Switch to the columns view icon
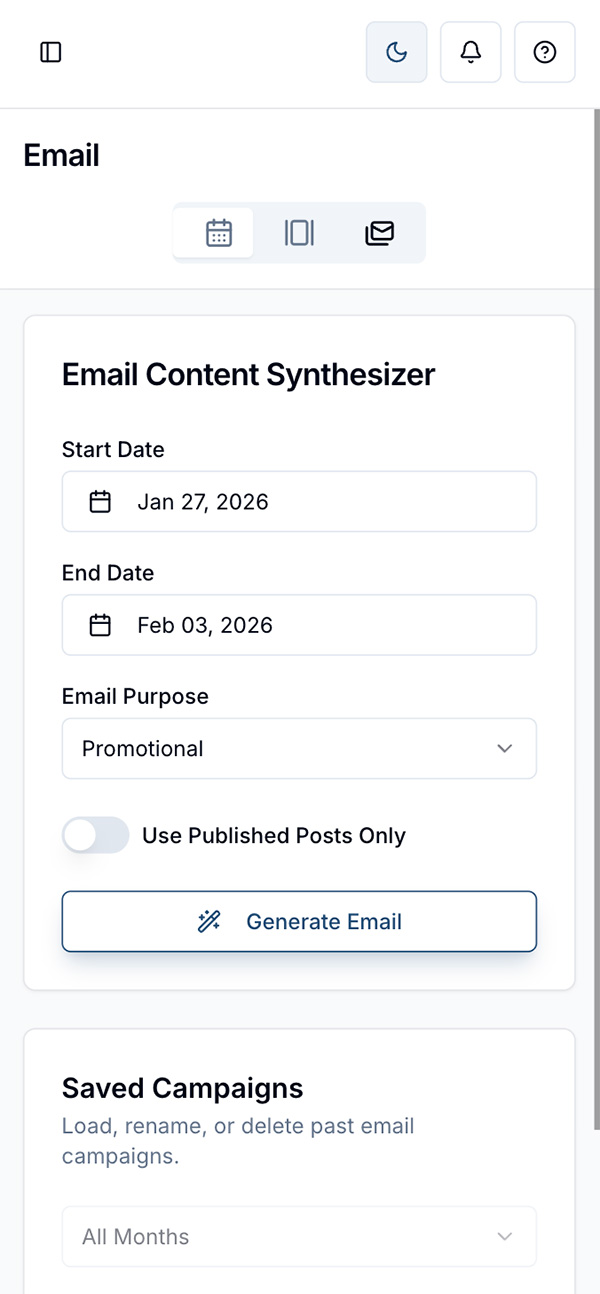 tap(298, 232)
